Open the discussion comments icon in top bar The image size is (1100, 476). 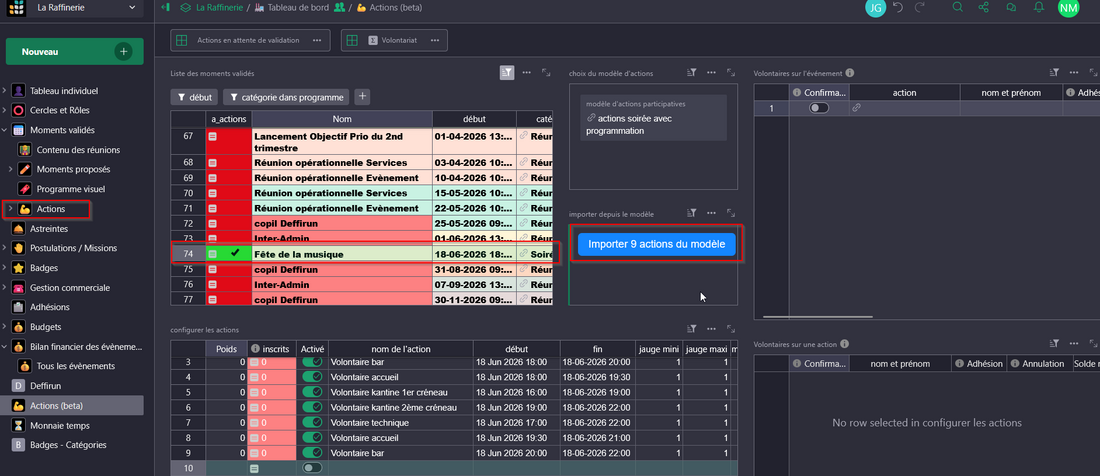[1011, 8]
